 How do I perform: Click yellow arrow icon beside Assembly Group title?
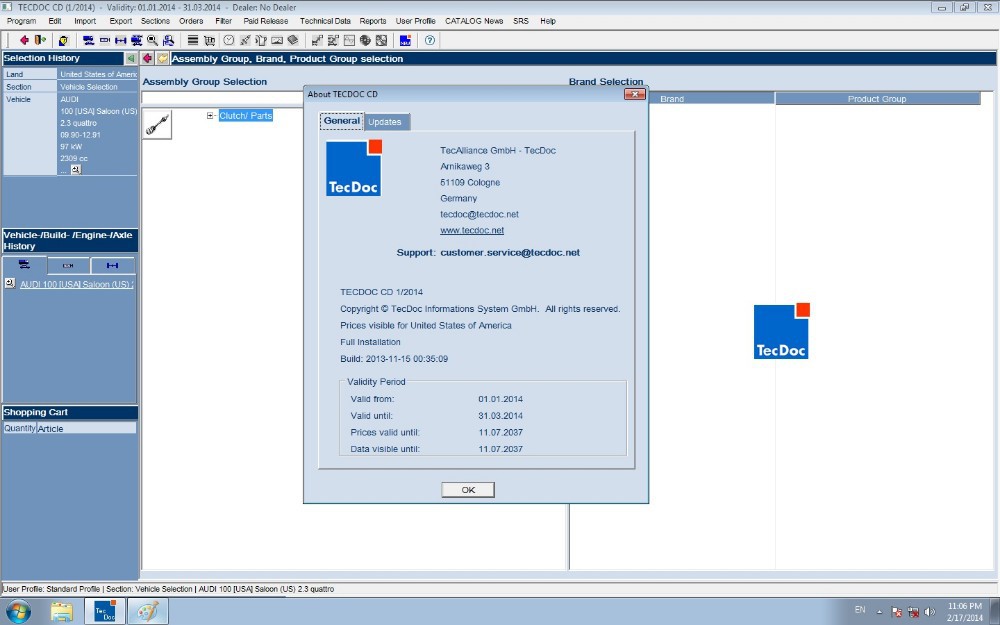coord(163,58)
